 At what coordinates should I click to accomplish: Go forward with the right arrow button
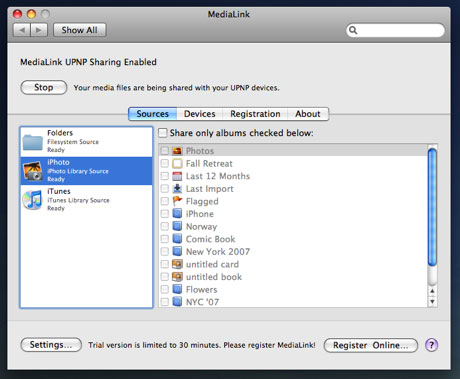tap(39, 30)
